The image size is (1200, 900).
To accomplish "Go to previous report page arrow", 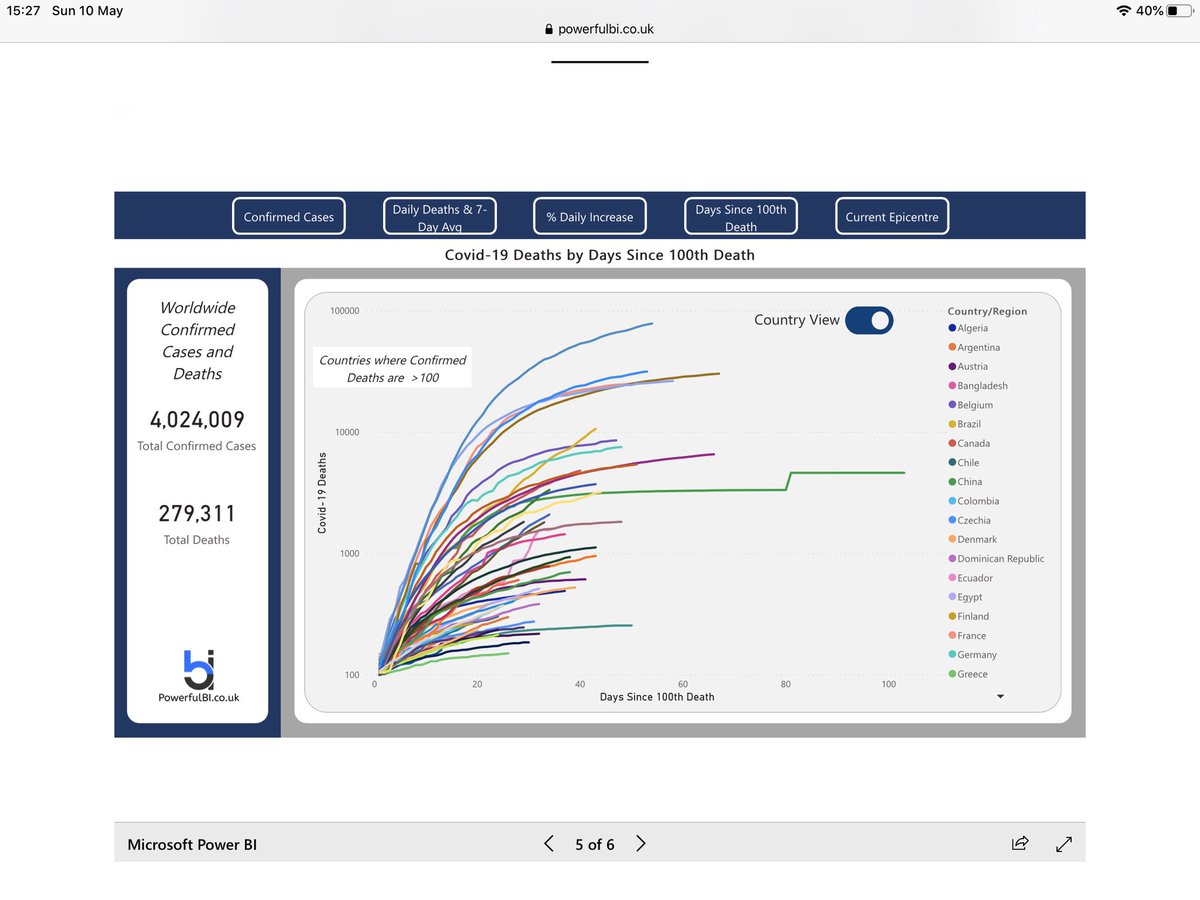I will (x=549, y=844).
